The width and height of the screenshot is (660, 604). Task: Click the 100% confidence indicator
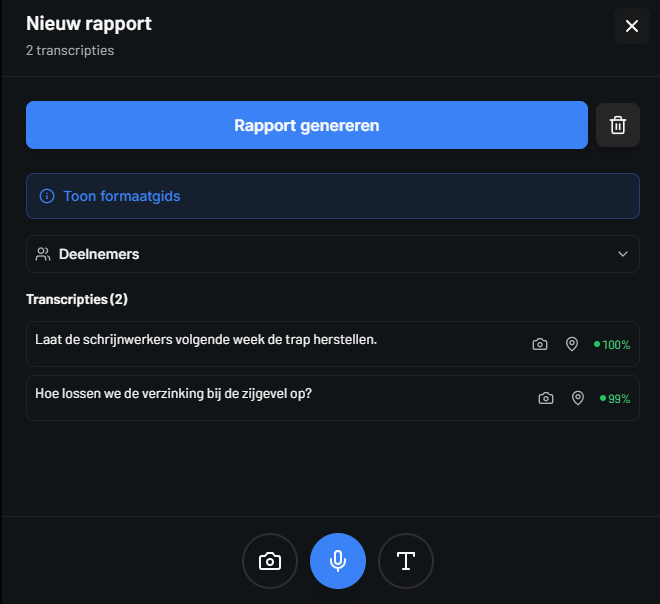[613, 344]
